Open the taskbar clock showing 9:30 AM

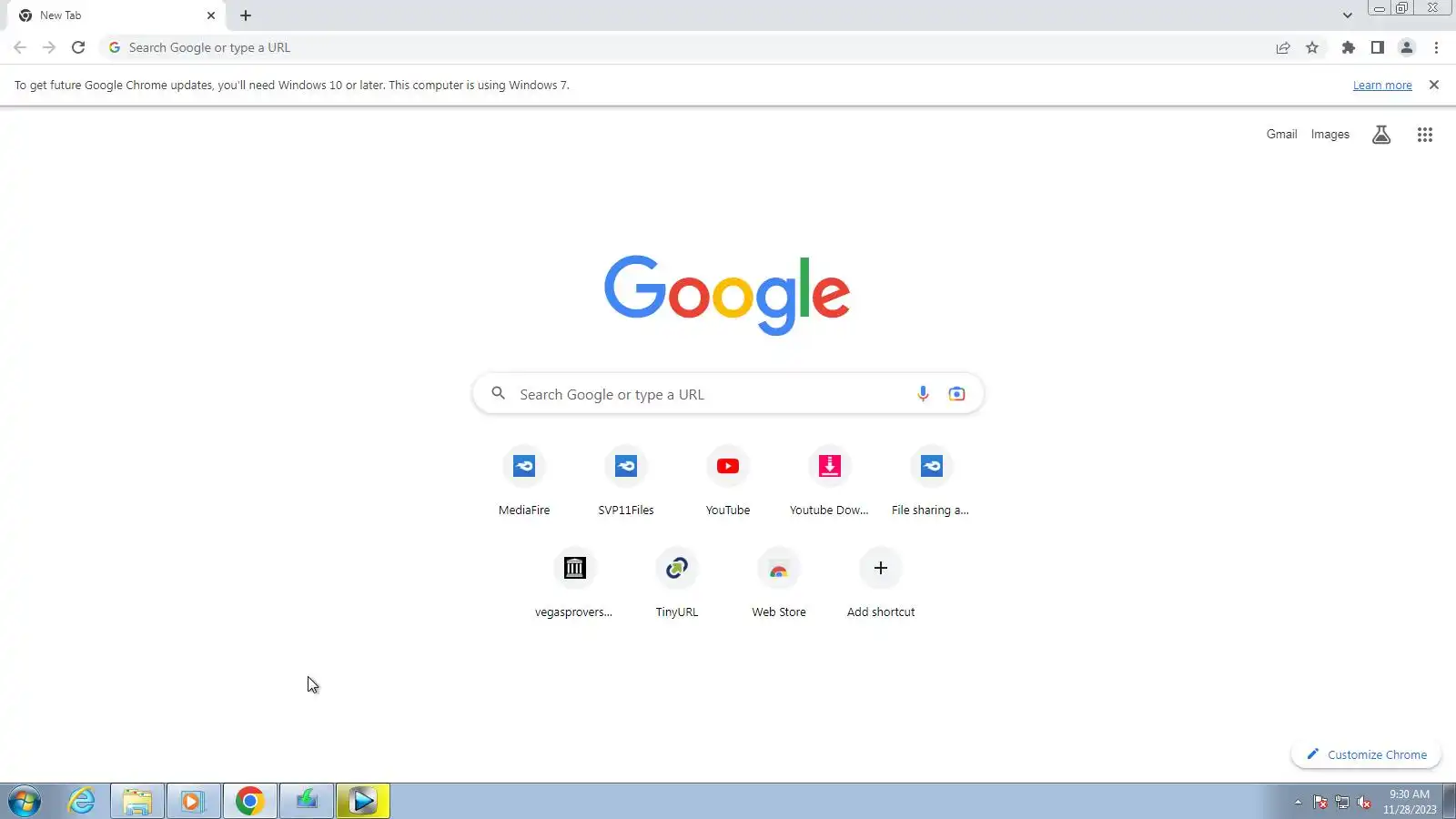(x=1410, y=802)
